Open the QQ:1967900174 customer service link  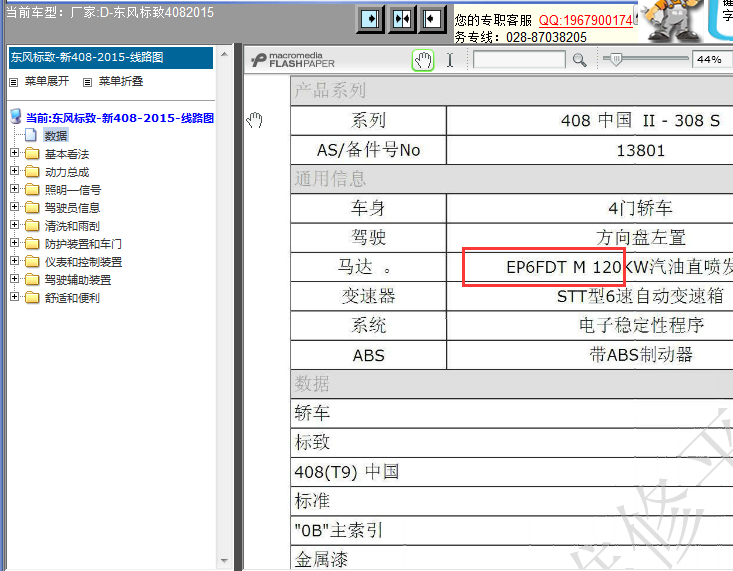pos(586,21)
